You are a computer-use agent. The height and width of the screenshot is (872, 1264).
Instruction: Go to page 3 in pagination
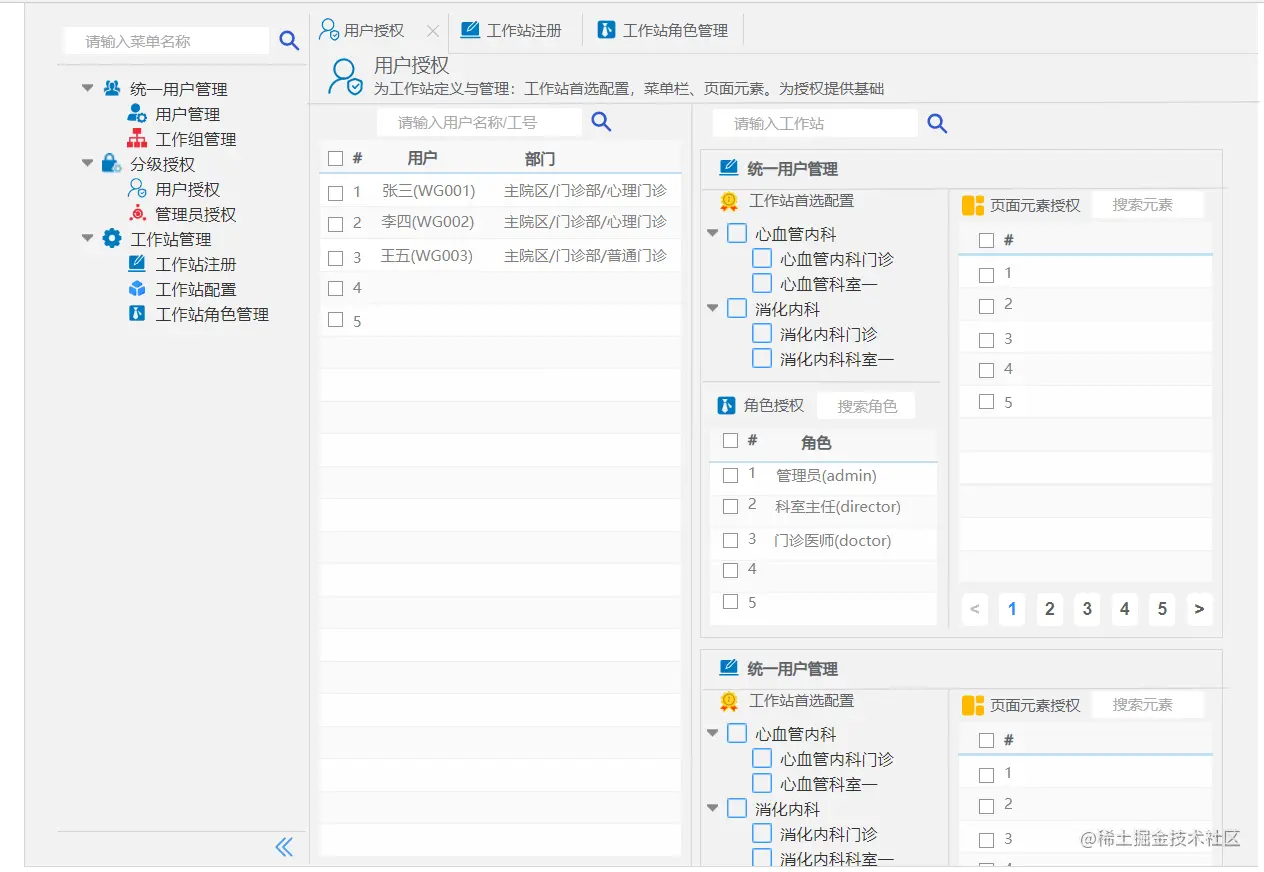point(1087,609)
